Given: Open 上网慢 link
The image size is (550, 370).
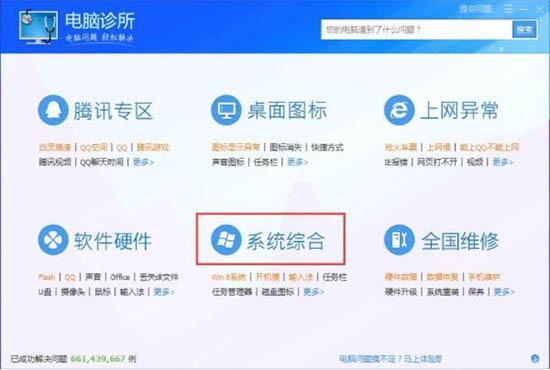Looking at the screenshot, I should pos(438,147).
